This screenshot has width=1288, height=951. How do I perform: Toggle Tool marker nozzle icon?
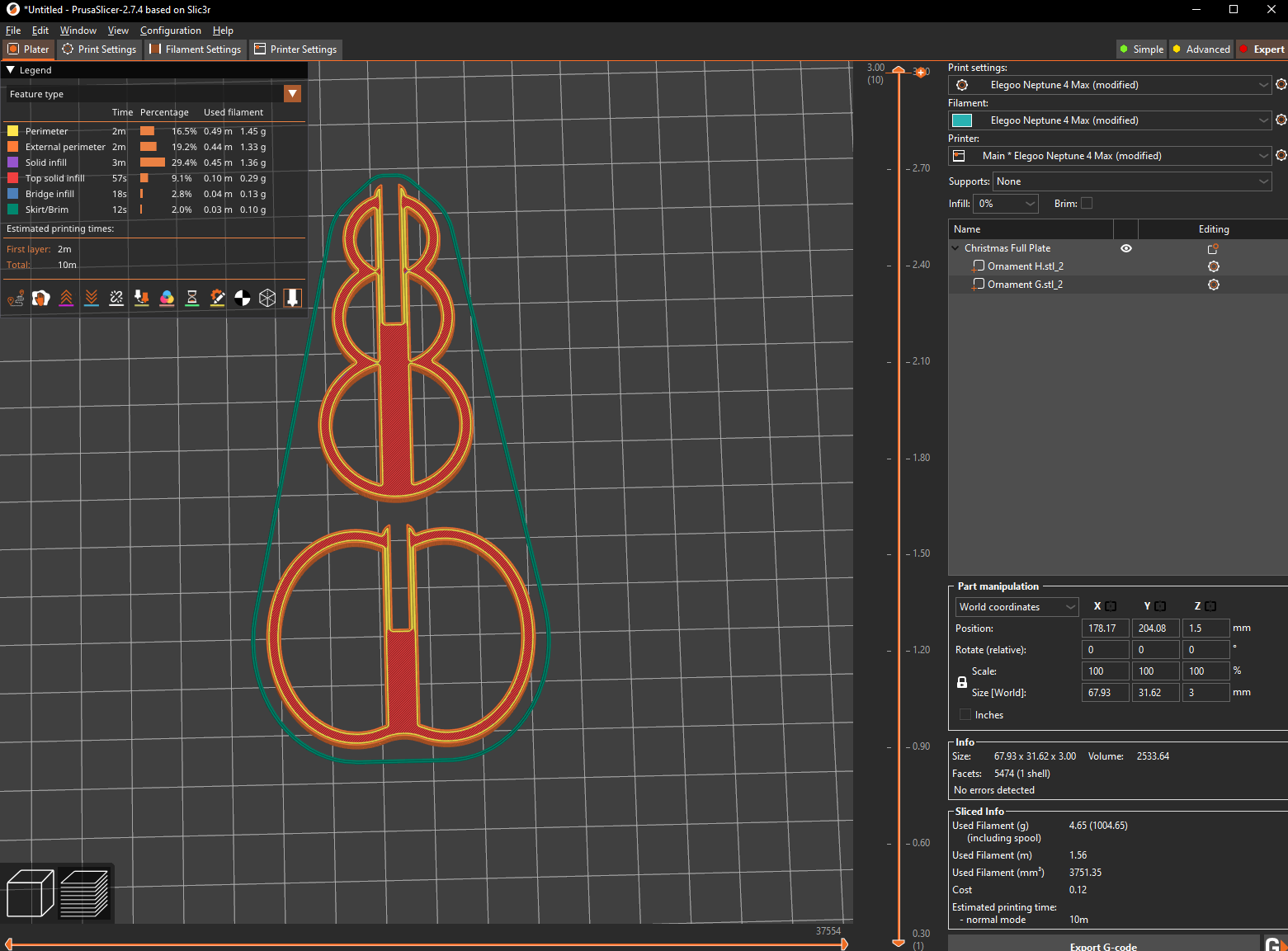(x=293, y=299)
